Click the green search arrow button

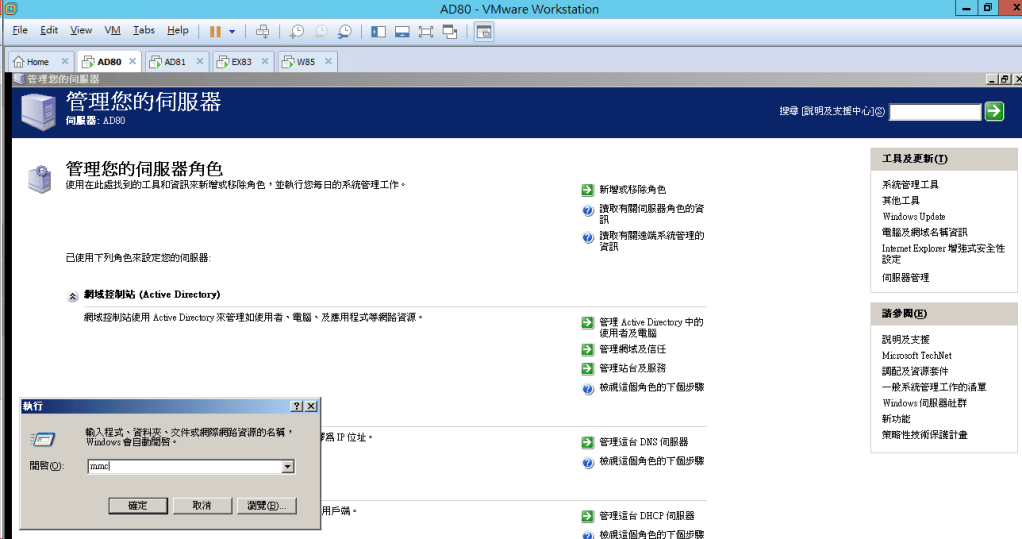click(994, 112)
